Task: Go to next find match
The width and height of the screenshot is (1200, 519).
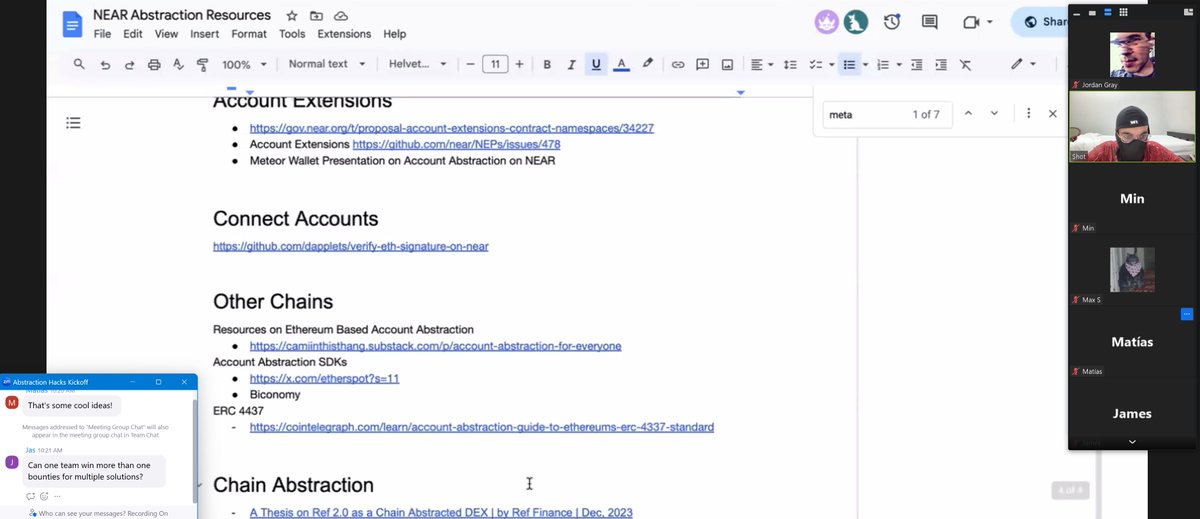Action: pos(994,114)
